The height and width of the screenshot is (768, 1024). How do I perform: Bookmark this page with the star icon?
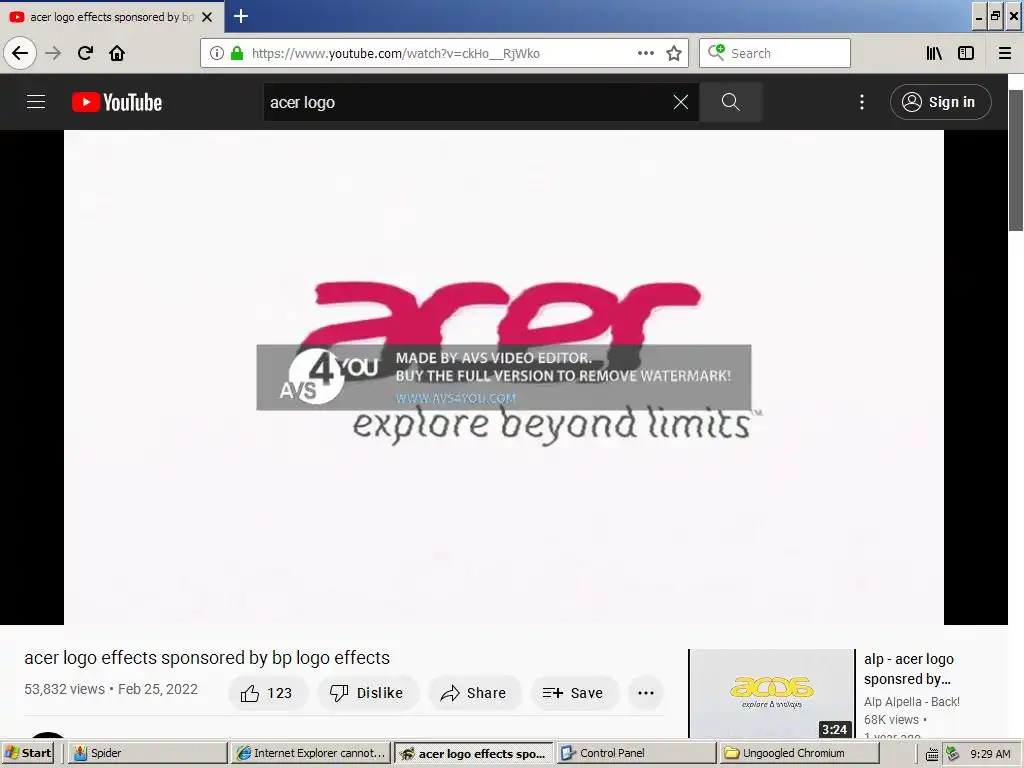674,54
